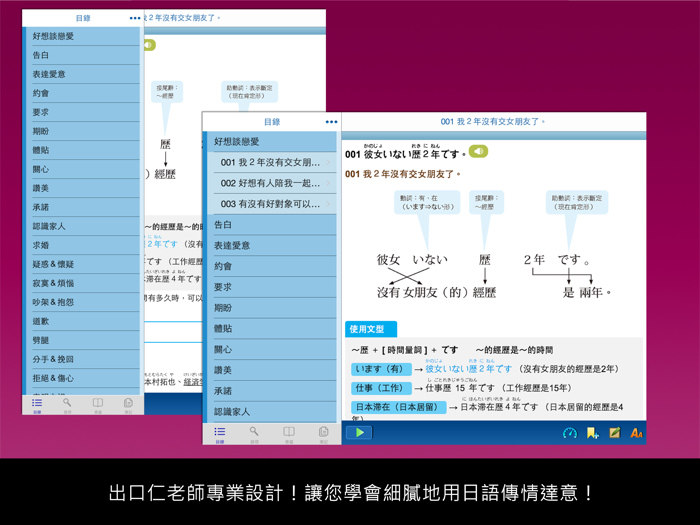The height and width of the screenshot is (525, 700).
Task: Select the list tab icon in the back window
Action: (x=37, y=405)
